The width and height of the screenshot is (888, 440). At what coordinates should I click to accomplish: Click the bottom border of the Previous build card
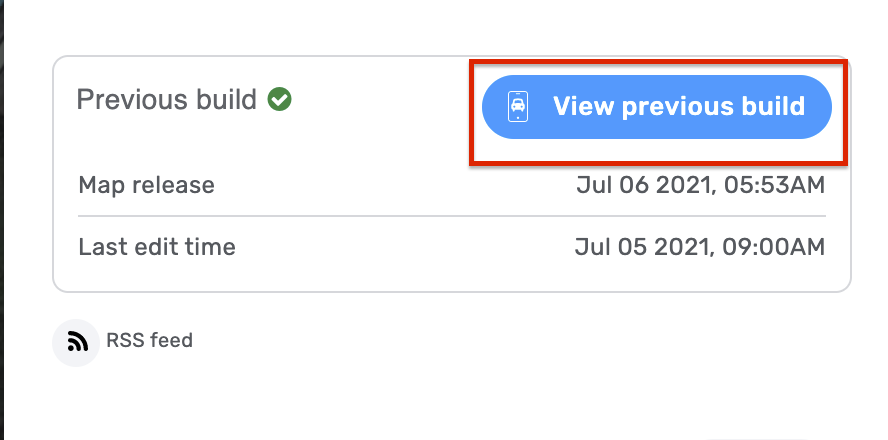tap(452, 292)
